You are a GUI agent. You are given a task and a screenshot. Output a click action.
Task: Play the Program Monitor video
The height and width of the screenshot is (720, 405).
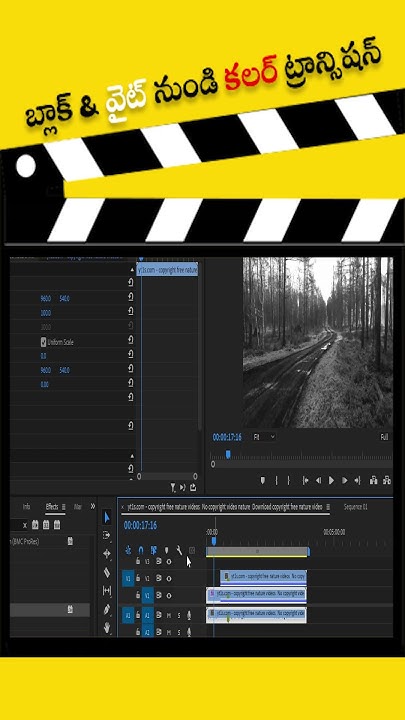click(x=332, y=480)
